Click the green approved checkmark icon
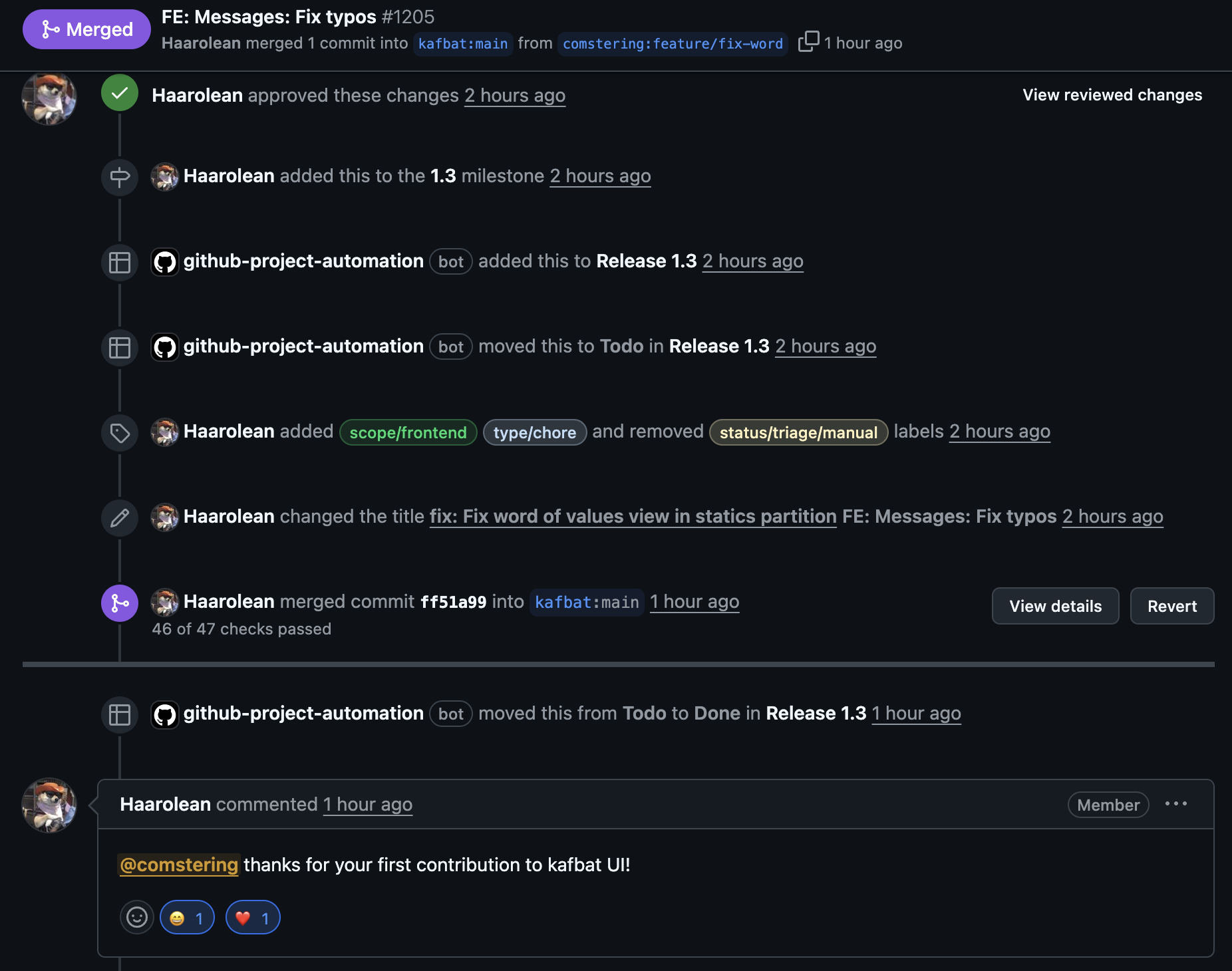Screen dimensions: 1232x971 [120, 93]
